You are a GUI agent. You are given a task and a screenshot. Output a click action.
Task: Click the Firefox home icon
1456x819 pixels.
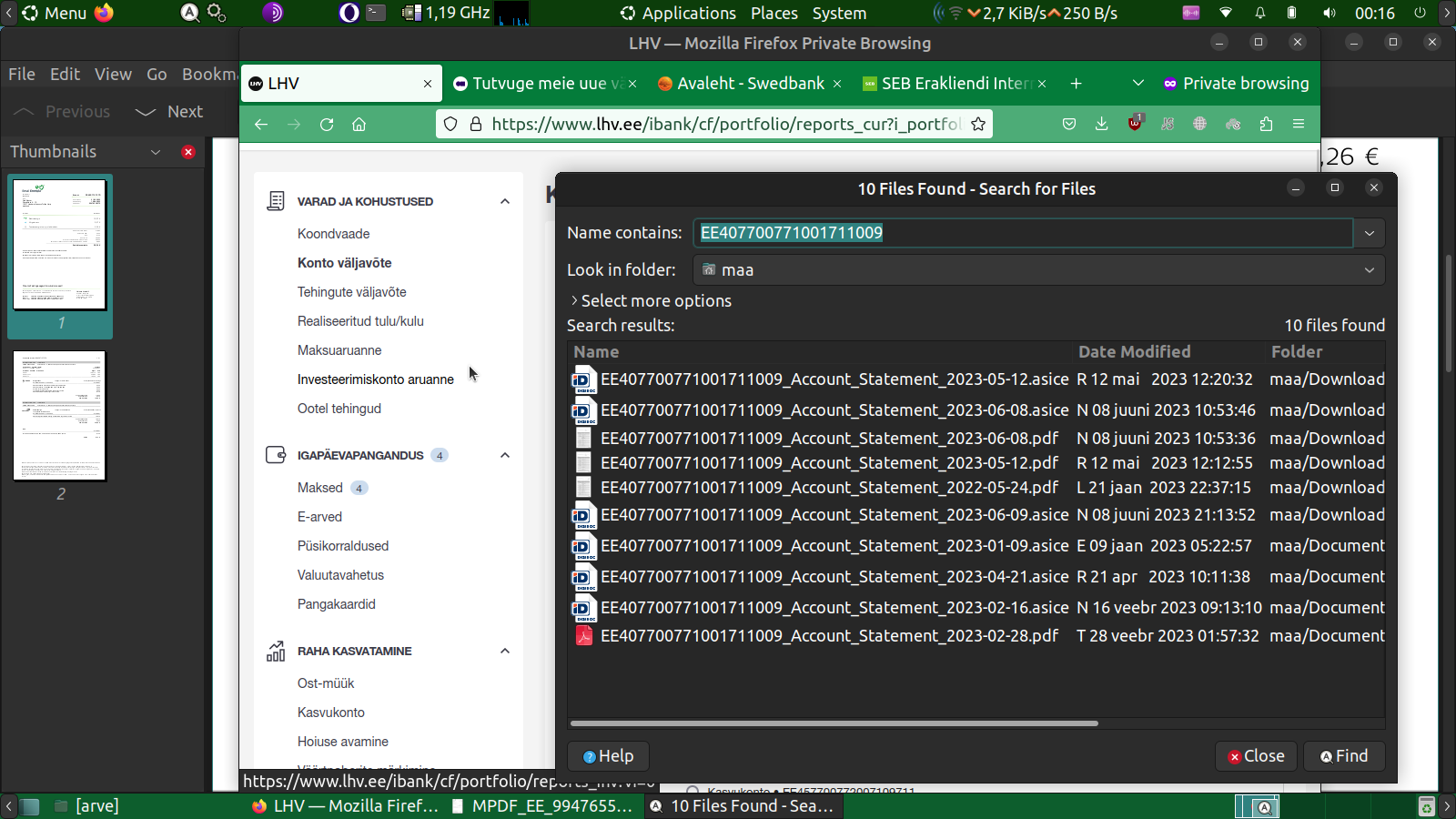click(359, 125)
